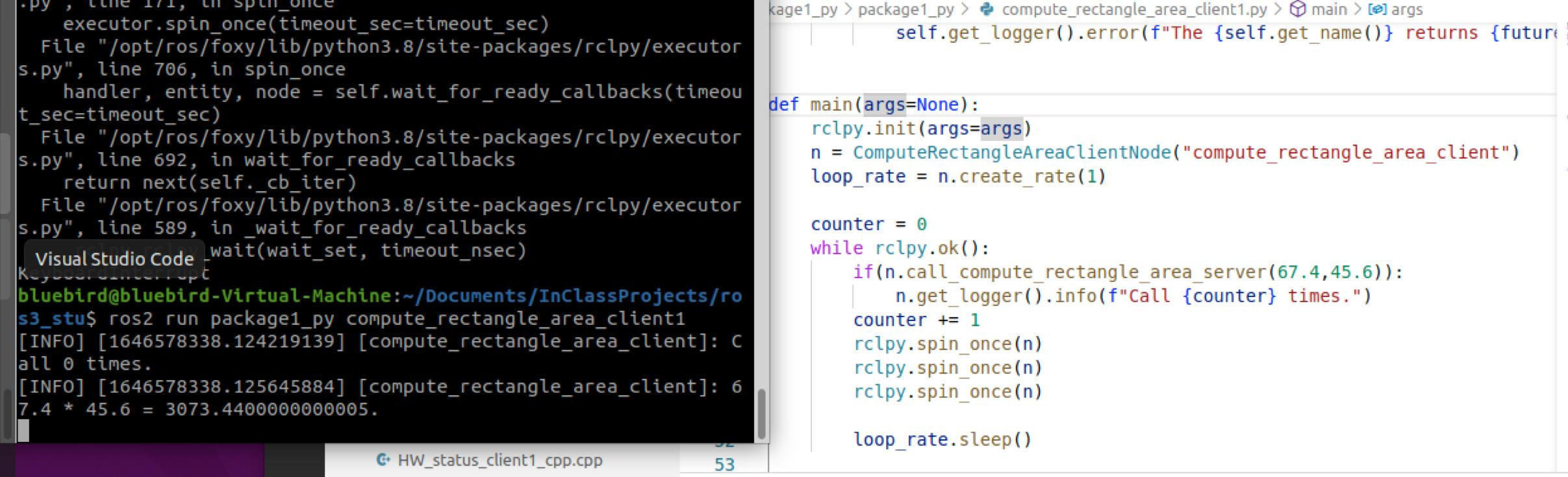This screenshot has width=1568, height=477.
Task: Click 'line 706, in spin_once' in traceback
Action: (221, 69)
